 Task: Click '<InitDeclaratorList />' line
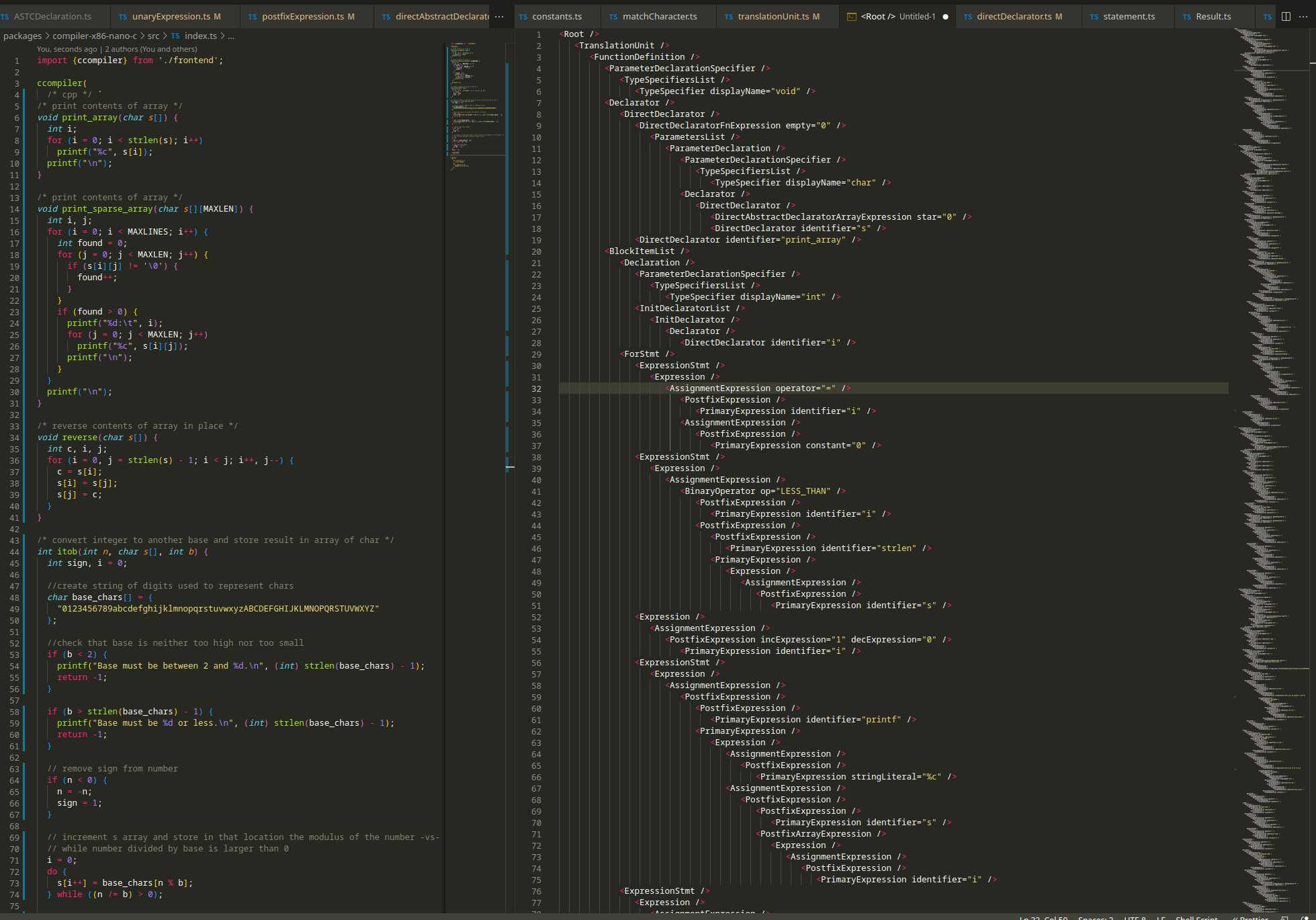click(x=690, y=308)
